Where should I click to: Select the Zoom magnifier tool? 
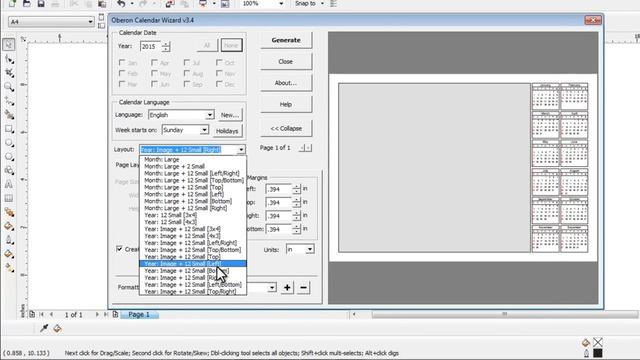pos(9,87)
